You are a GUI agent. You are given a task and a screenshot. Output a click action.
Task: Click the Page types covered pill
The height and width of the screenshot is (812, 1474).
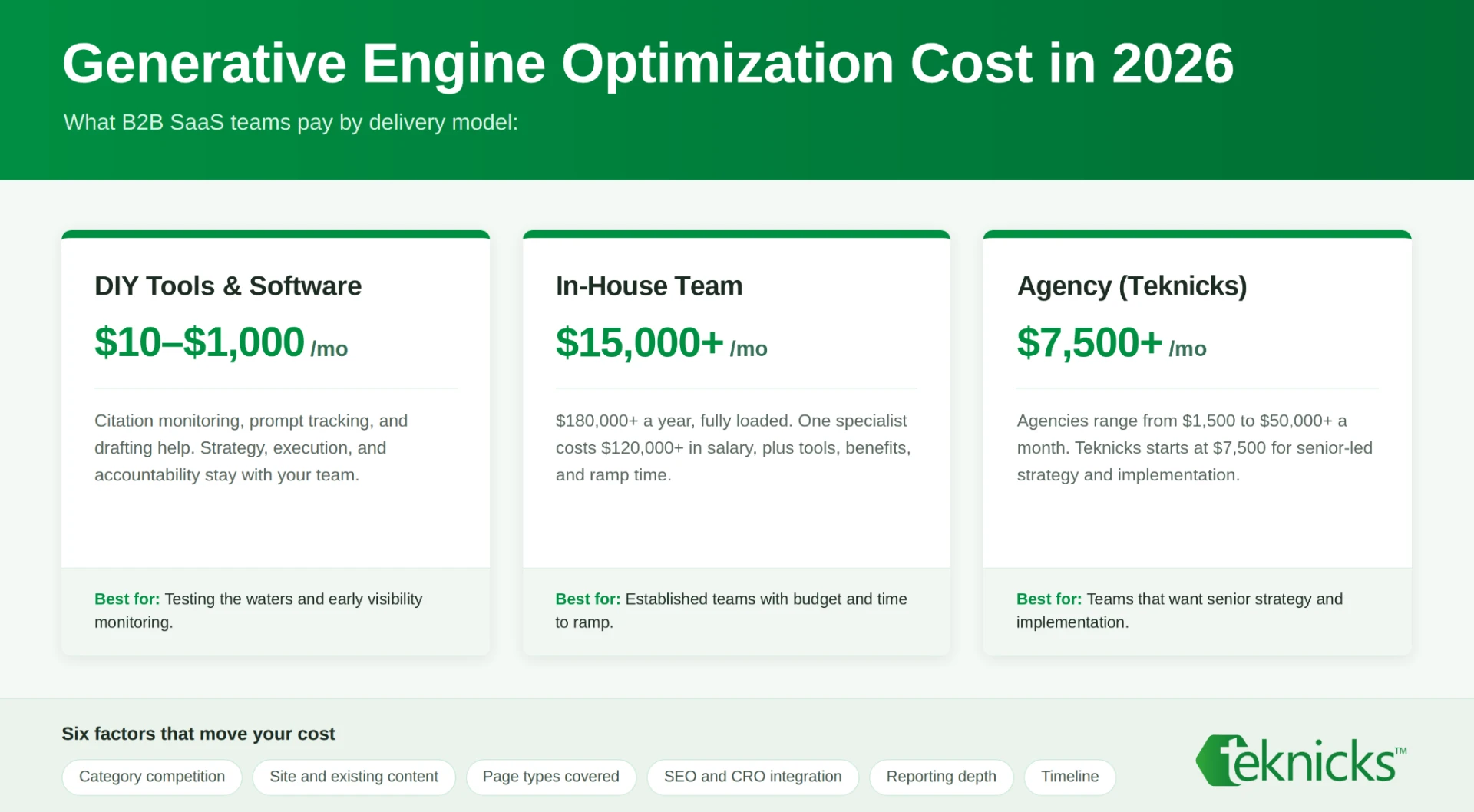tap(550, 777)
